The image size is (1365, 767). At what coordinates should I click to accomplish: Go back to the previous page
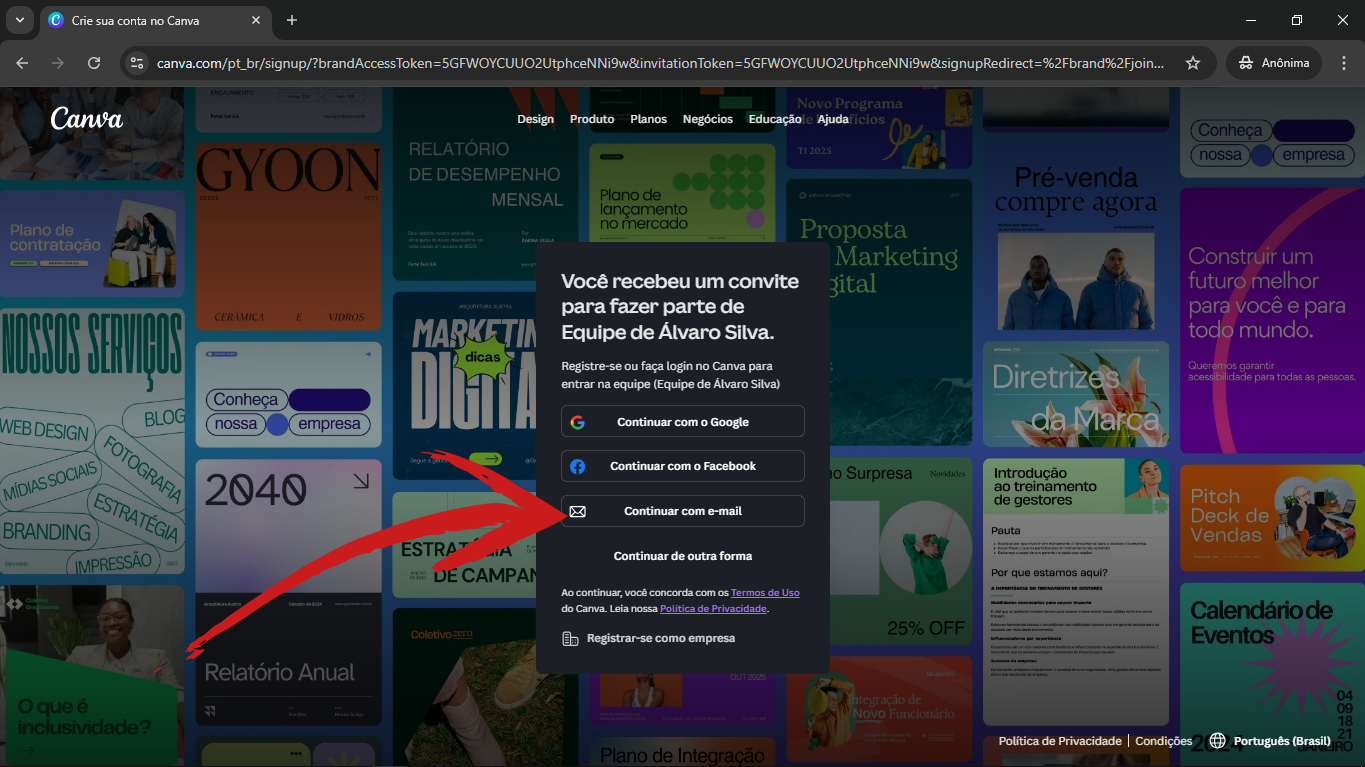tap(22, 63)
